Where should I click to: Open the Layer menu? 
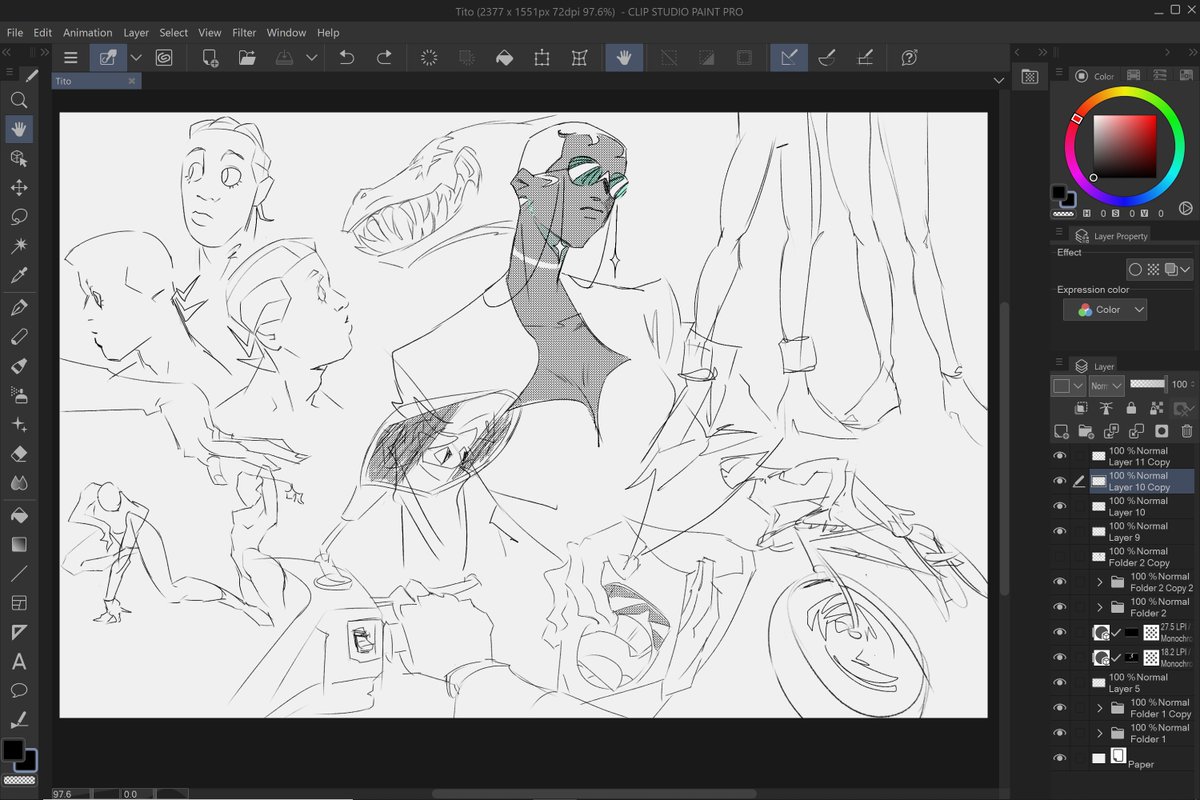136,33
